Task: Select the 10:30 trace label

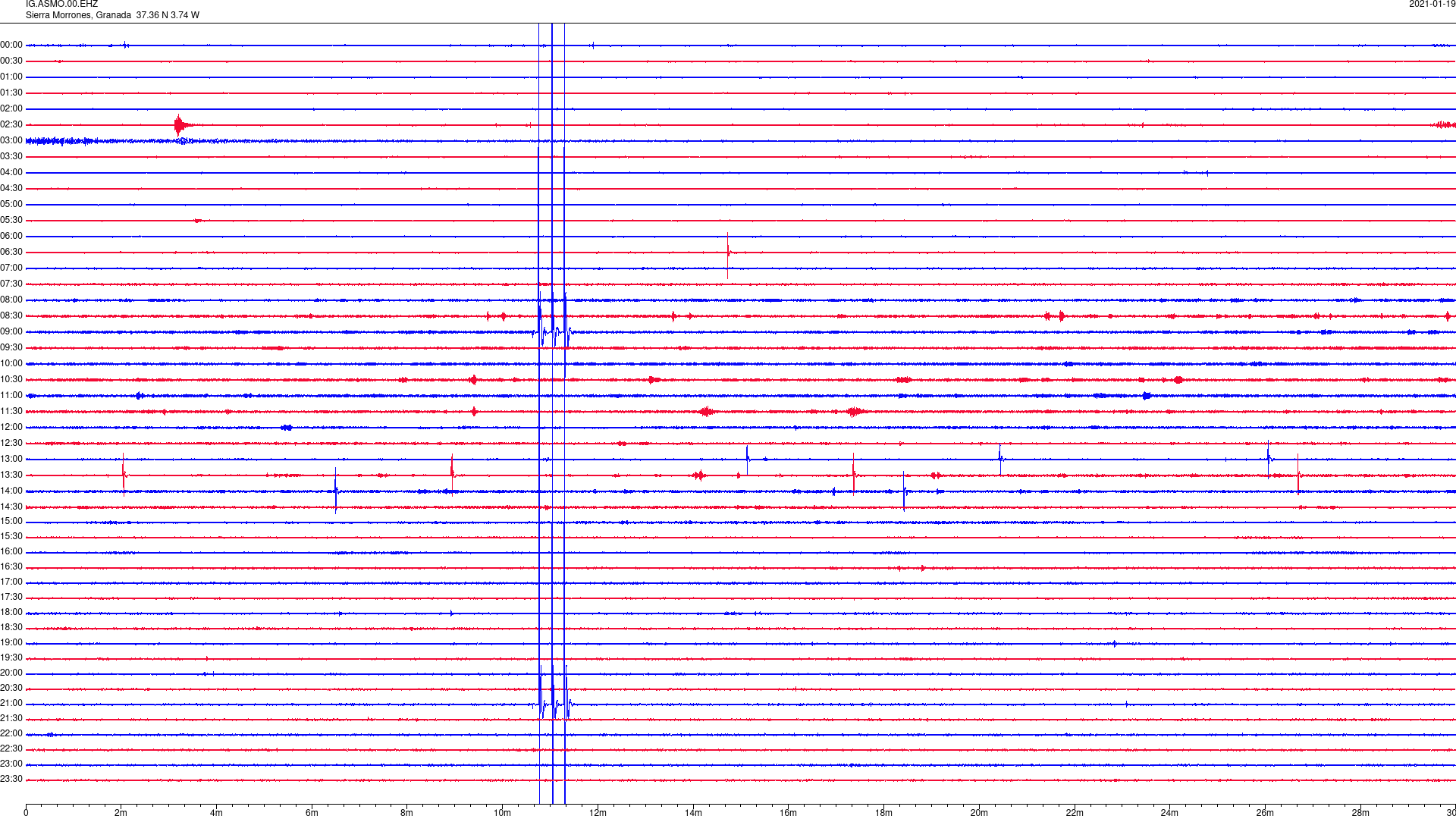Action: [x=11, y=380]
